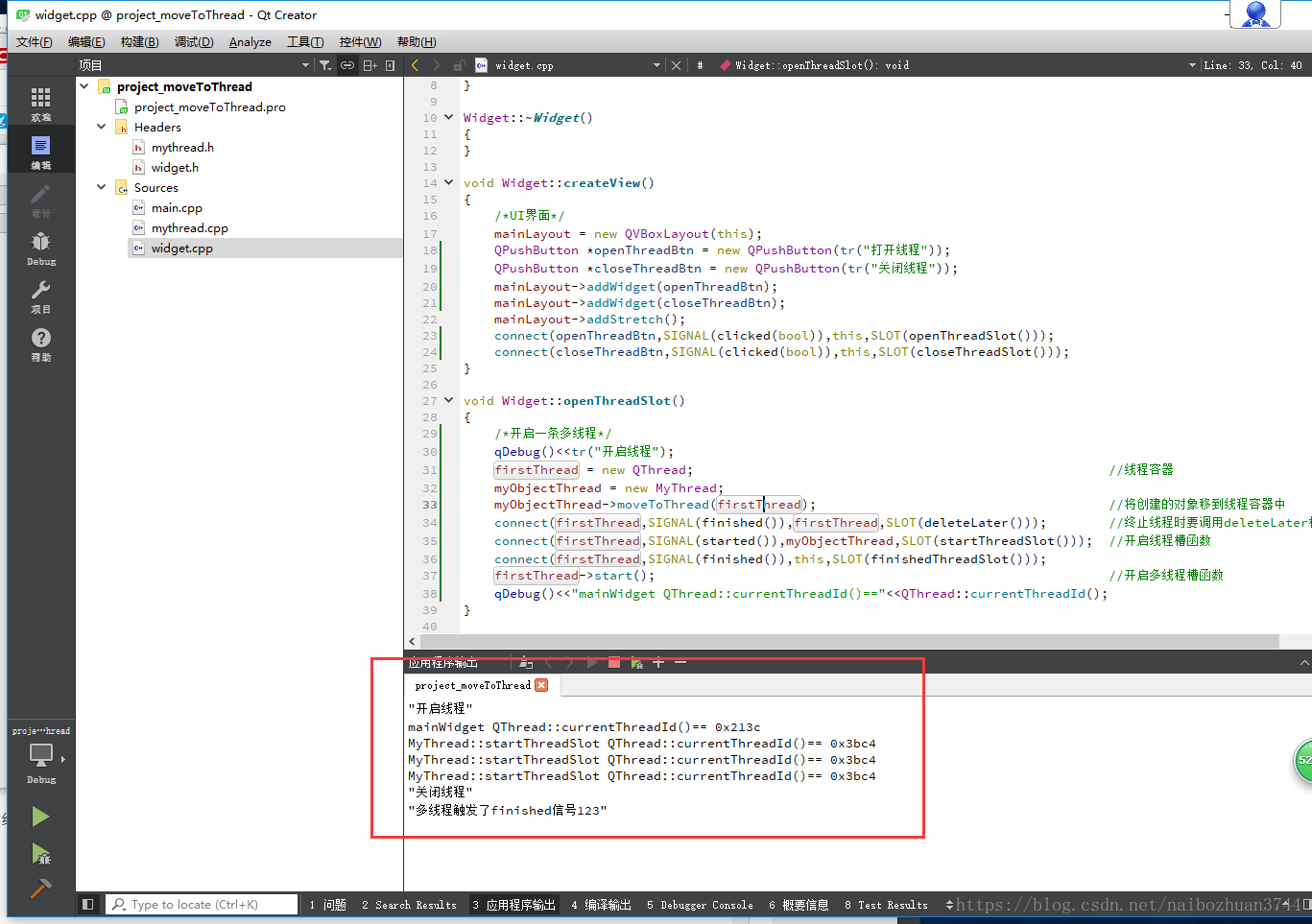Open main.cpp in project tree
Screen dimensions: 1312x924
coord(177,207)
